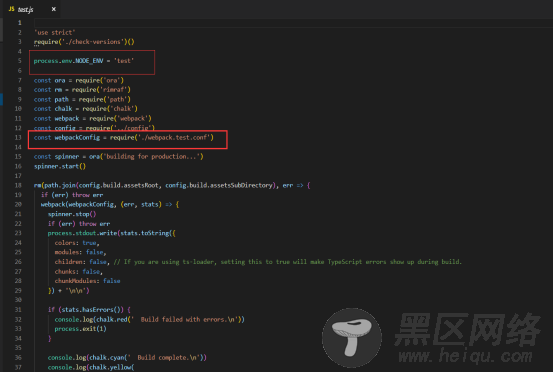Click line number 5 in the gutter

20,61
